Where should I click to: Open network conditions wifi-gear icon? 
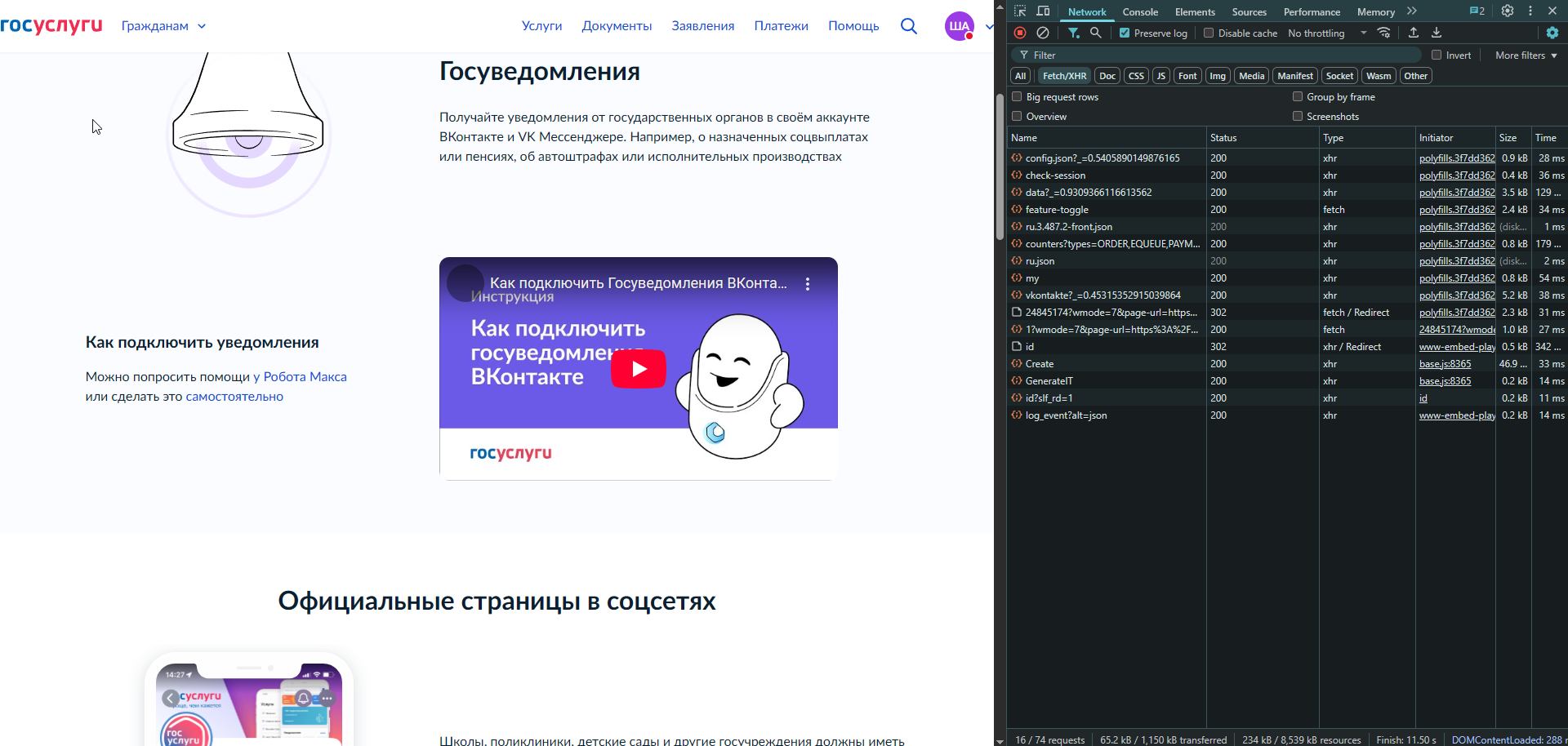1384,33
